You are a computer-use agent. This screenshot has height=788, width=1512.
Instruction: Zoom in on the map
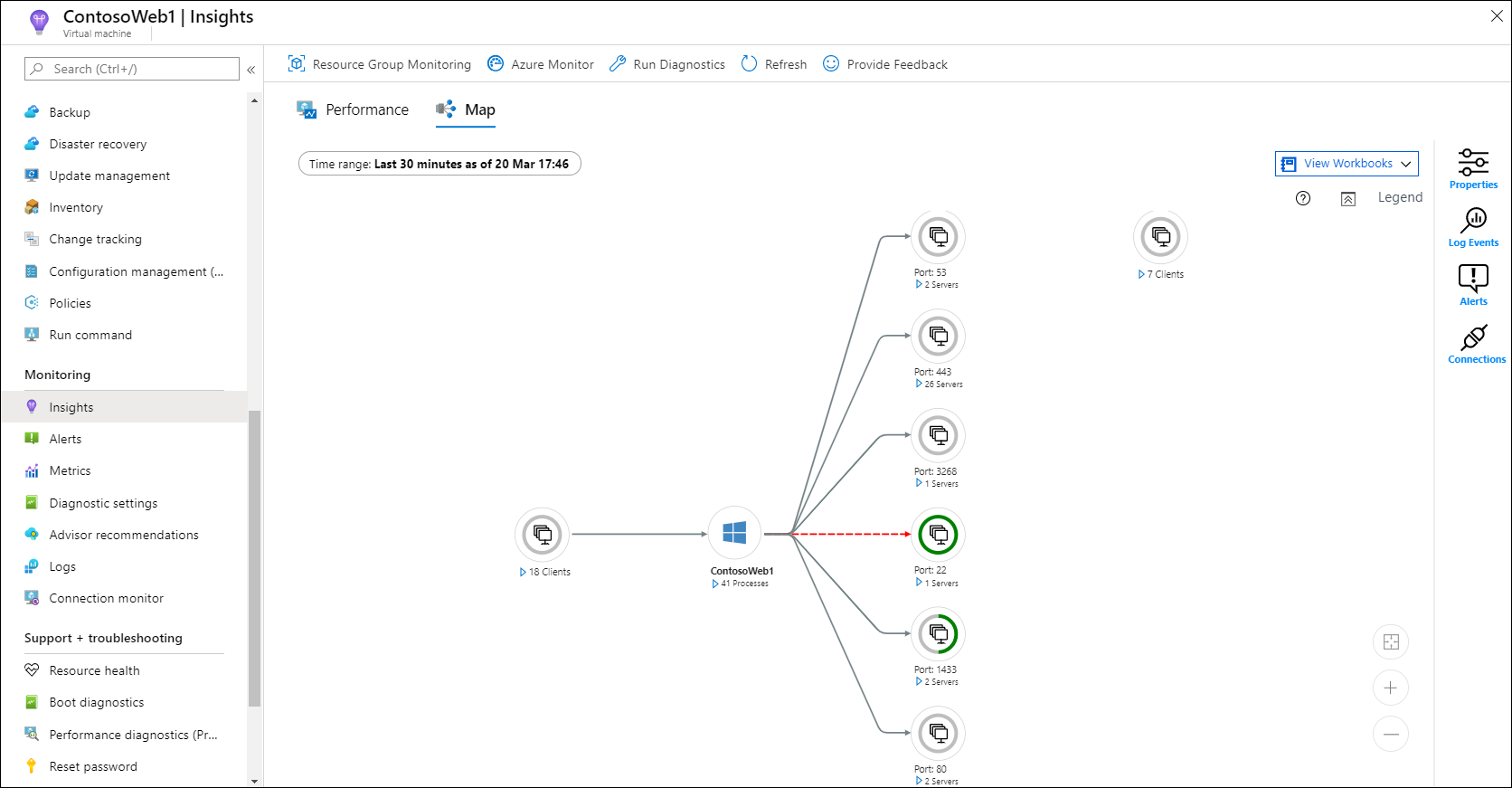[x=1391, y=688]
